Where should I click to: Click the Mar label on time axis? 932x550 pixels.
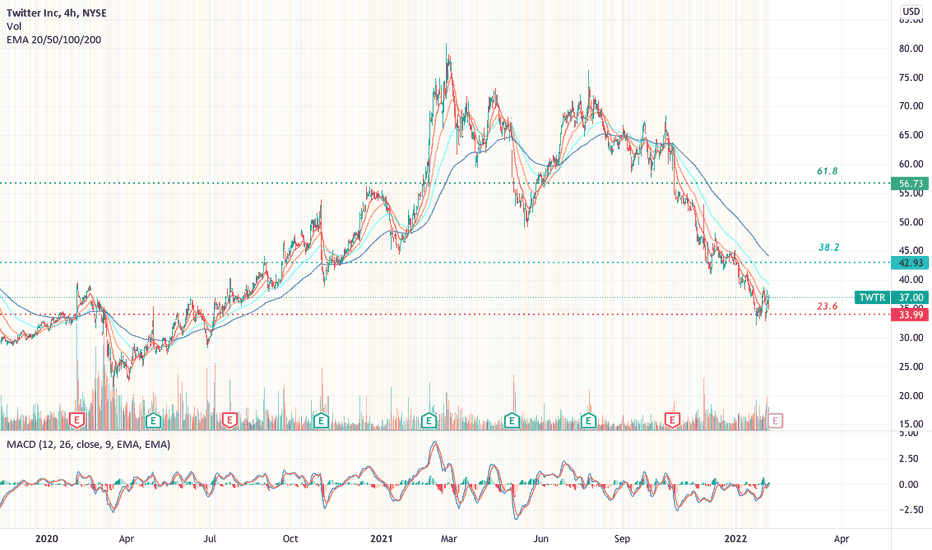click(x=449, y=539)
